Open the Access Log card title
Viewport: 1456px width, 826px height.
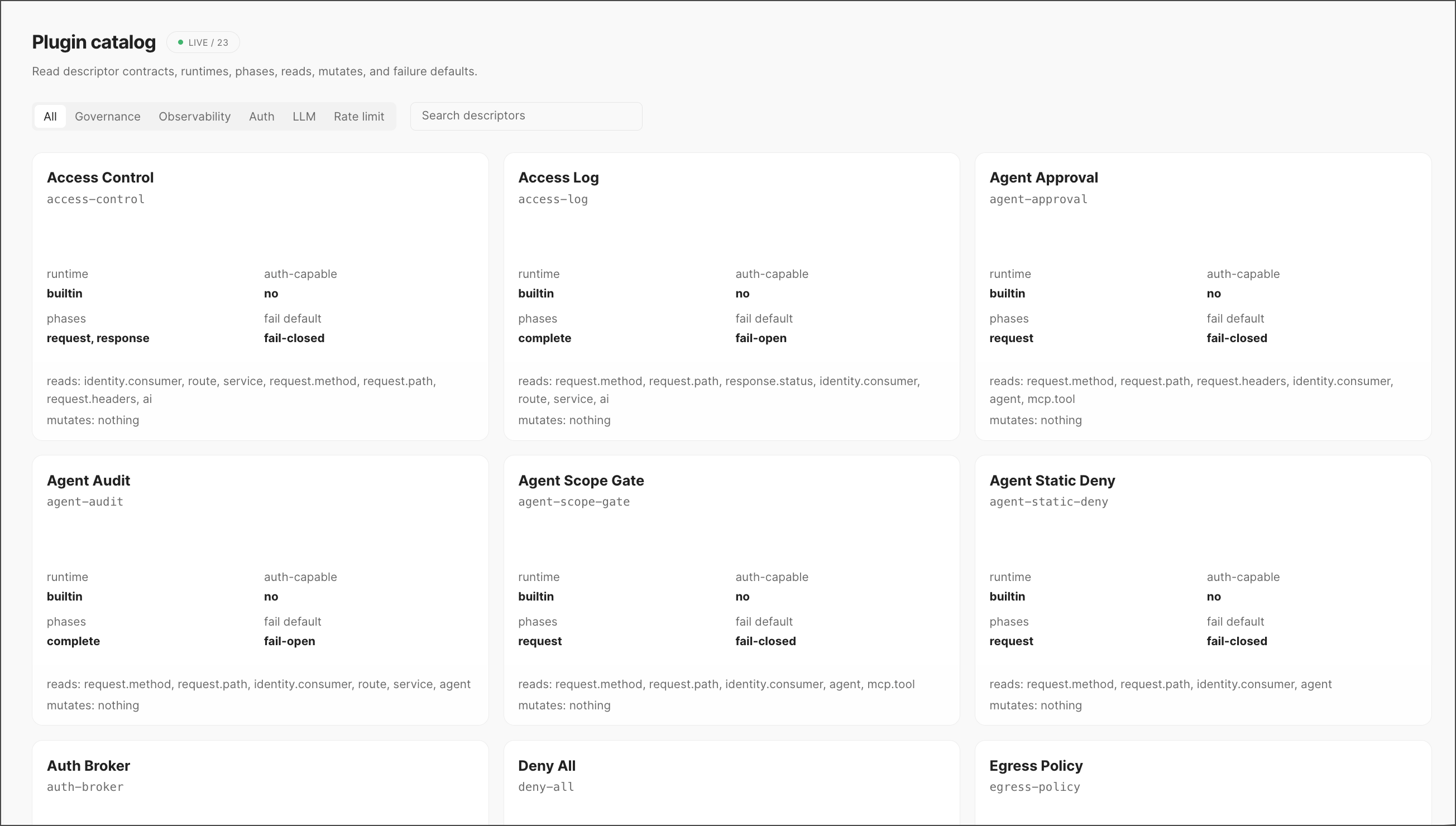558,177
